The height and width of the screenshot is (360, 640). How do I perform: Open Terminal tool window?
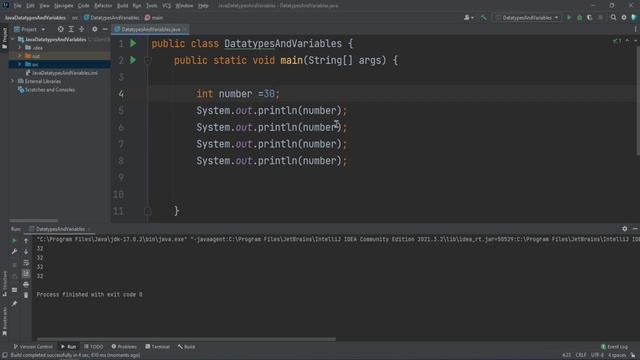(157, 347)
